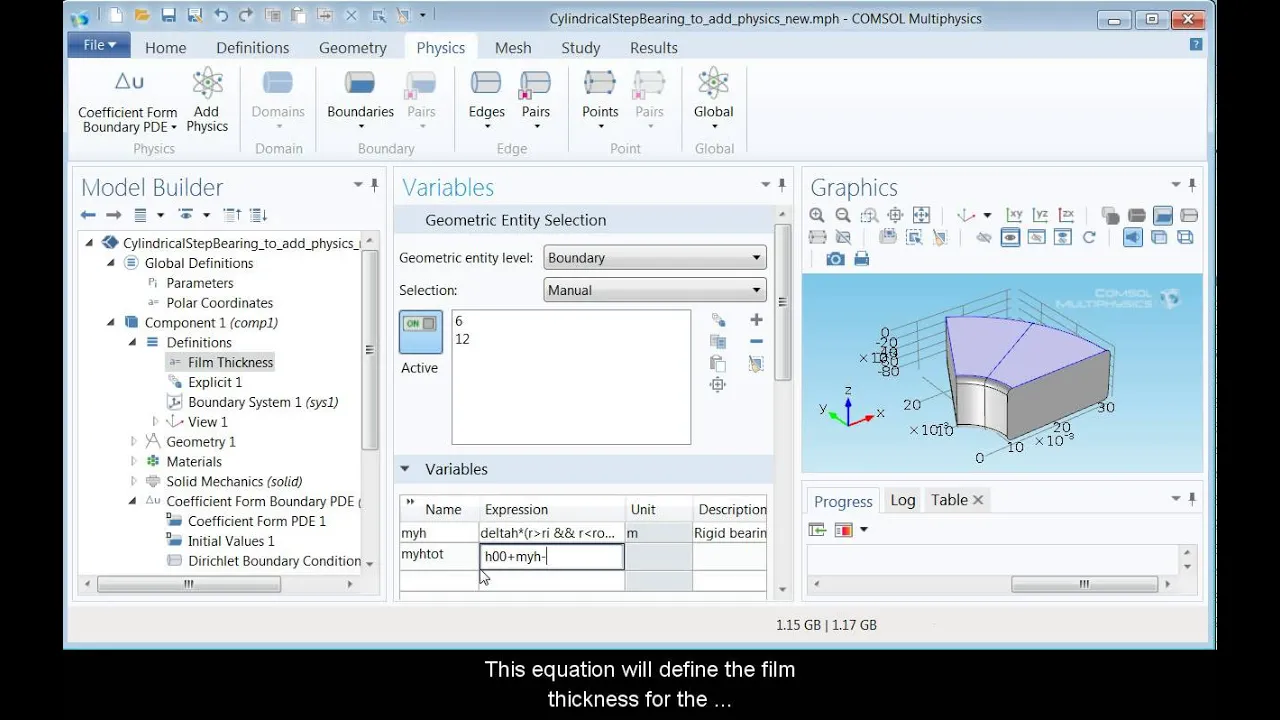The image size is (1280, 720).
Task: Redo the last action
Action: coord(247,16)
